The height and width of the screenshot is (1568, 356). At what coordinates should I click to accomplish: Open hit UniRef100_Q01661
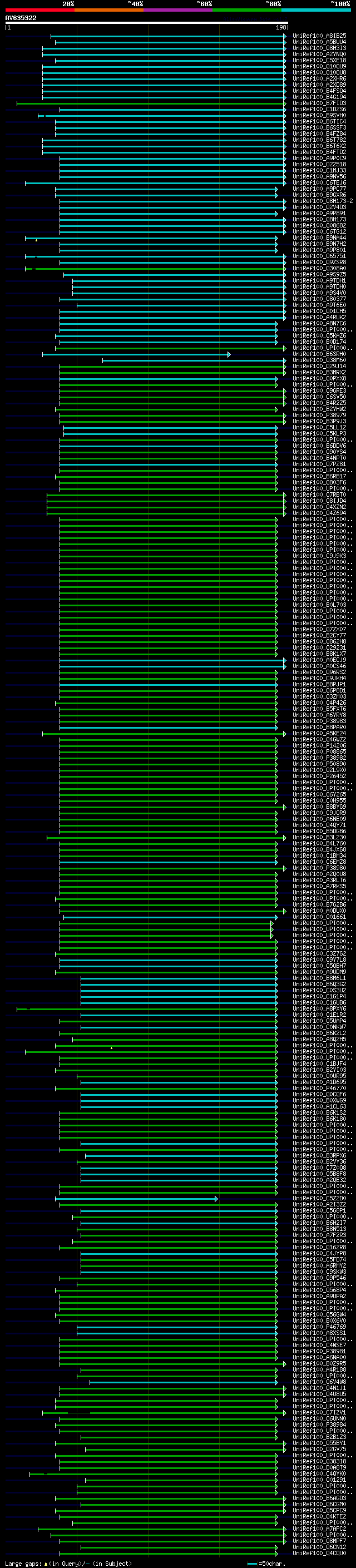click(x=319, y=917)
